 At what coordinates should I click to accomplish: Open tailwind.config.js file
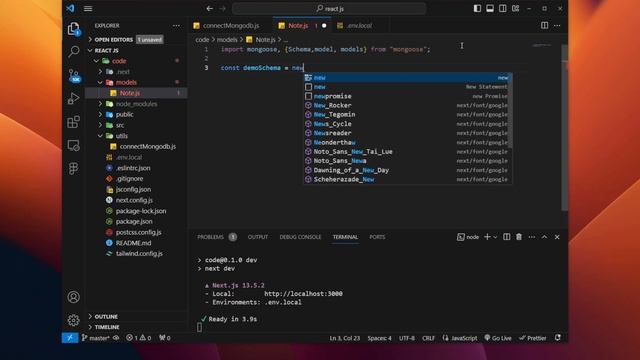[136, 253]
